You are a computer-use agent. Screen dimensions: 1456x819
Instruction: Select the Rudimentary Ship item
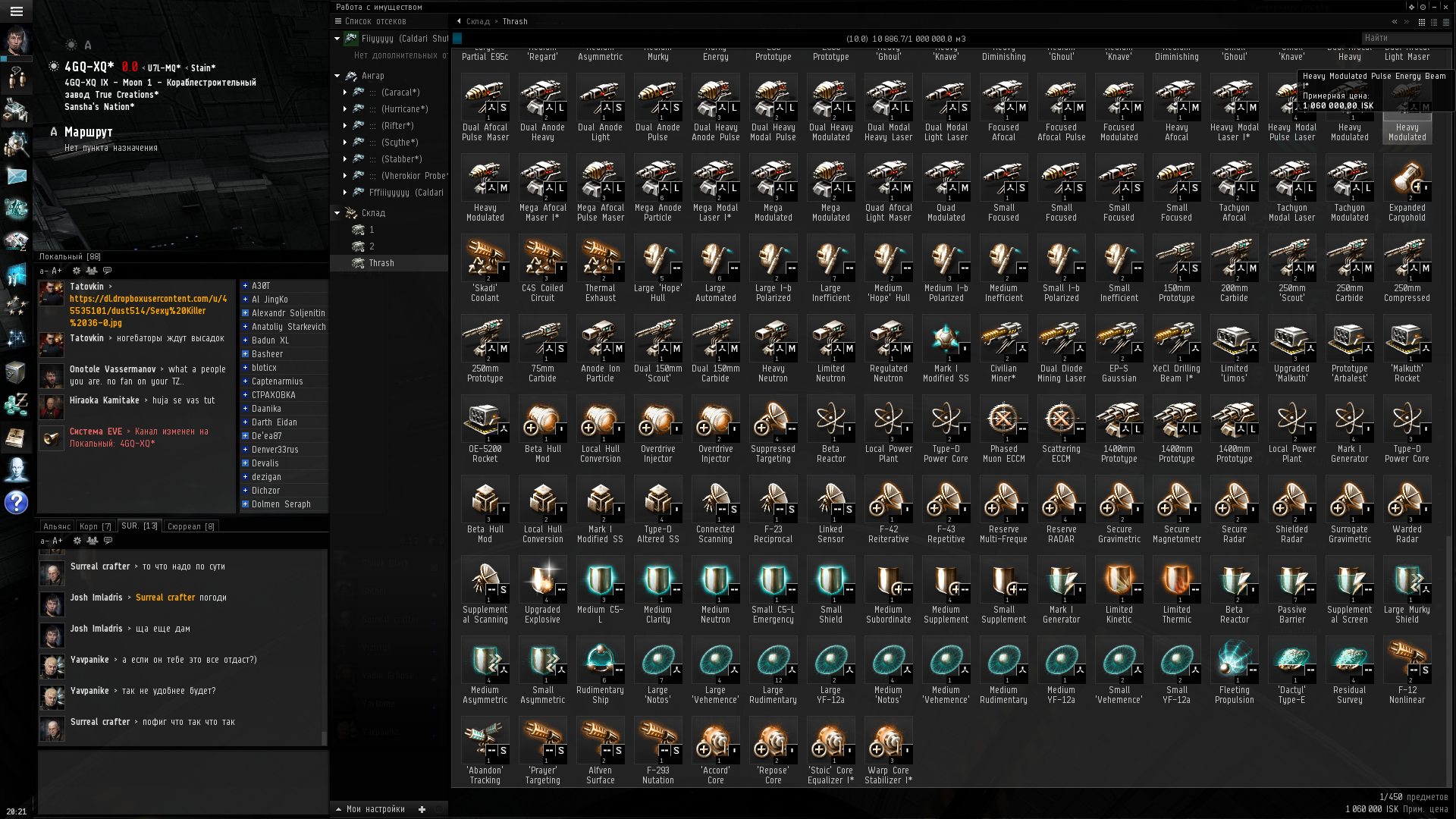coord(601,670)
